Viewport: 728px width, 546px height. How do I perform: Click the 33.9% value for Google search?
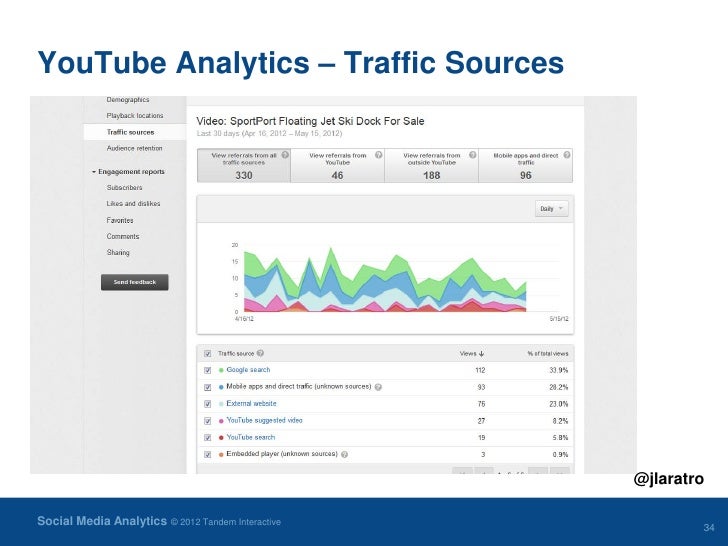[x=559, y=370]
